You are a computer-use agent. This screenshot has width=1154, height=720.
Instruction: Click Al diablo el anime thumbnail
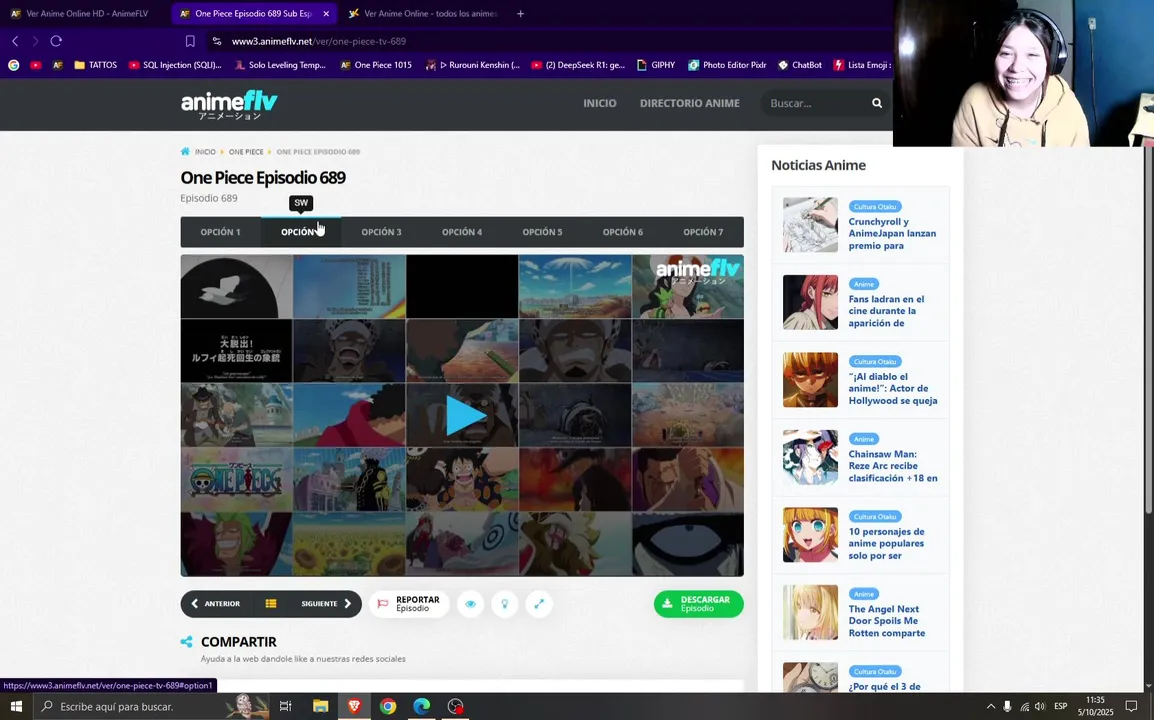pyautogui.click(x=810, y=380)
